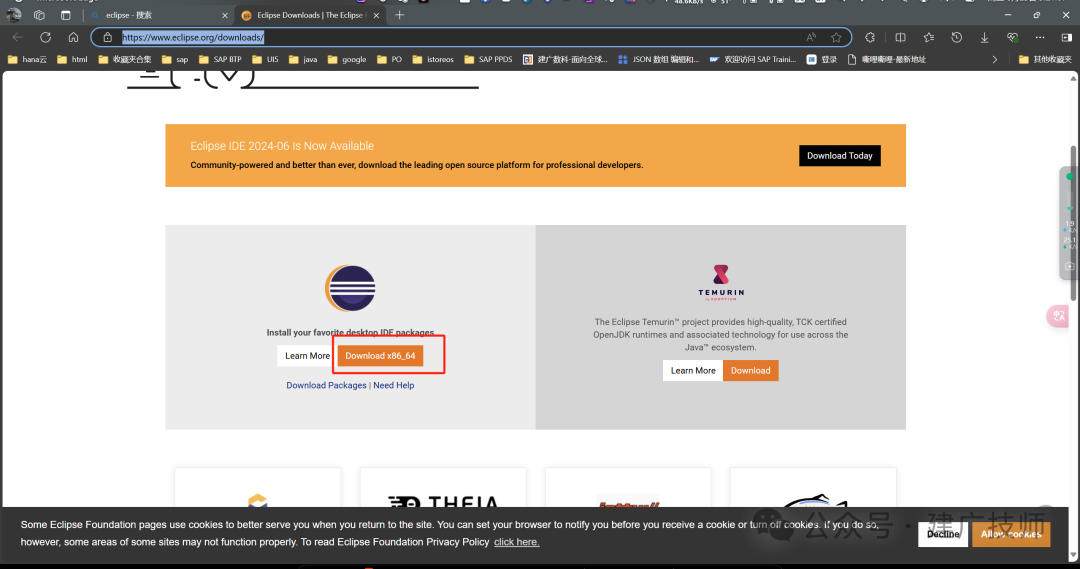Open privacy policy 'click here' link
Screen dimensions: 1080x569
point(517,542)
